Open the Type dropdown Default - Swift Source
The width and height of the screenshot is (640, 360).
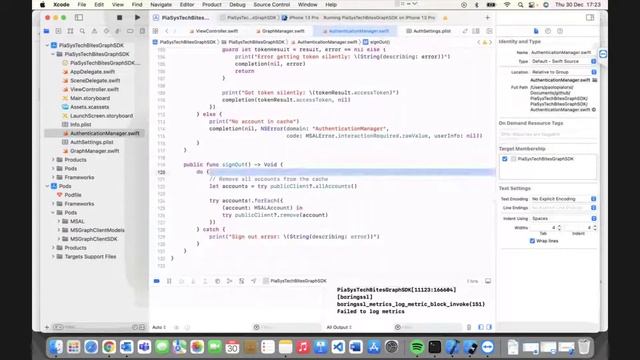(x=564, y=61)
